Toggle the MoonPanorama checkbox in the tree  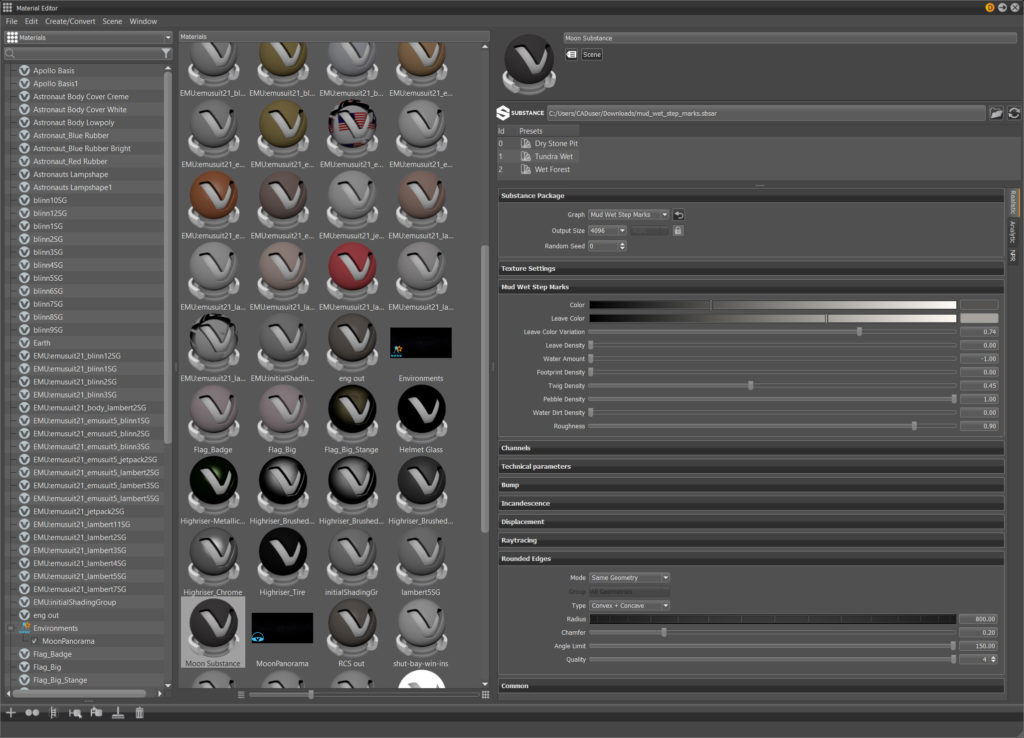(x=35, y=641)
